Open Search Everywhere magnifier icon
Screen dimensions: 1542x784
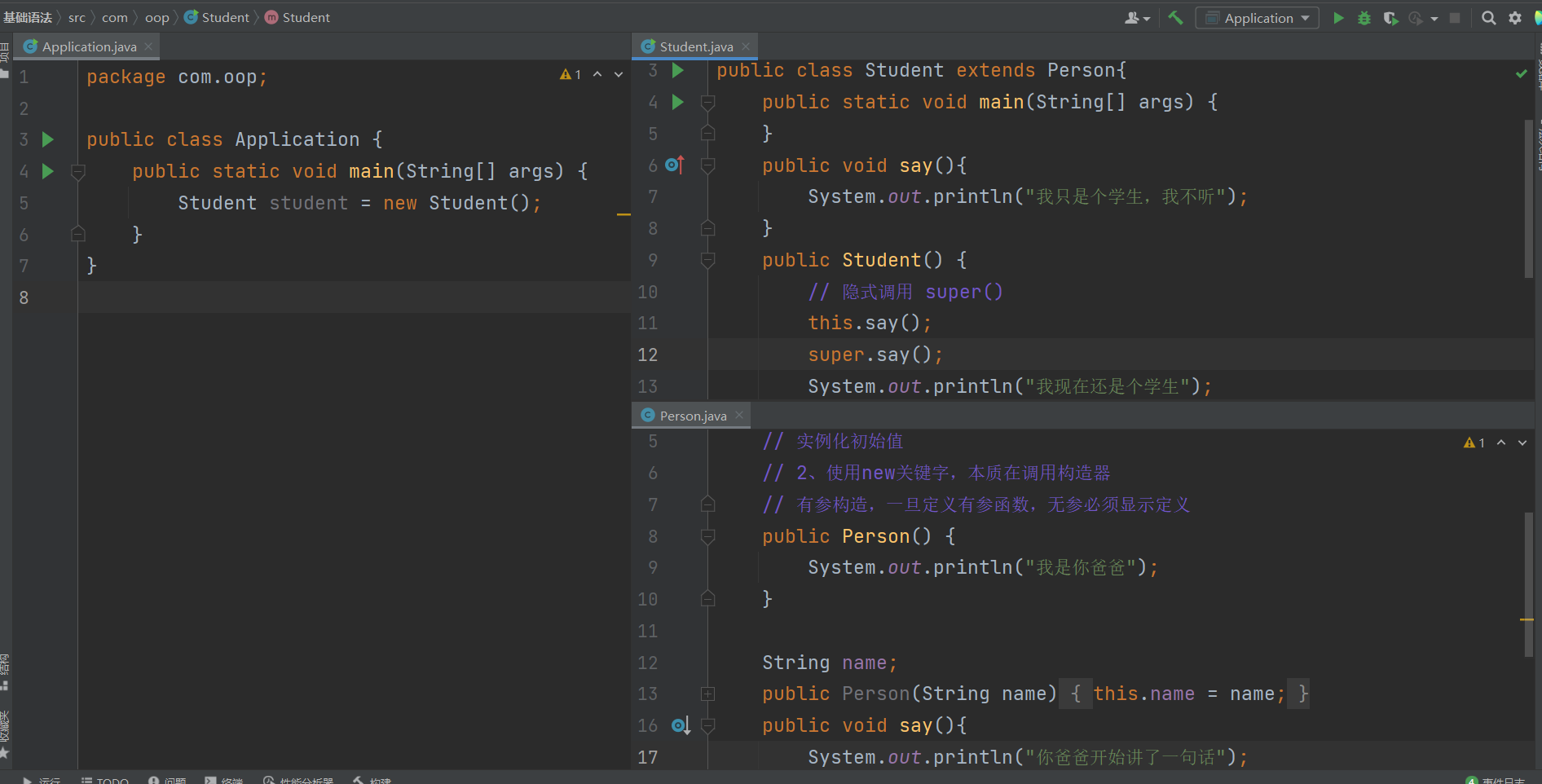click(1488, 18)
